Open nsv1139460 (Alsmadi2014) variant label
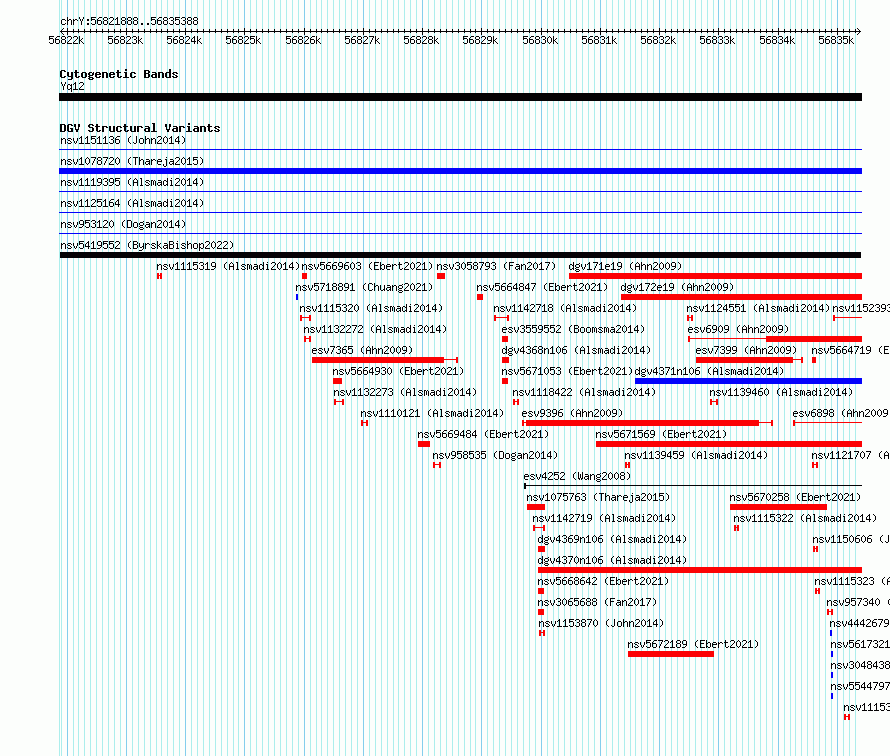The image size is (890, 756). point(781,392)
